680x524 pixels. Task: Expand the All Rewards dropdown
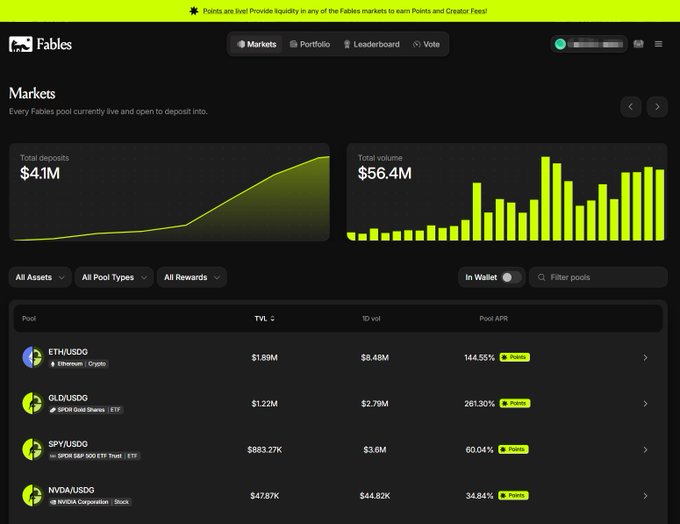(192, 277)
